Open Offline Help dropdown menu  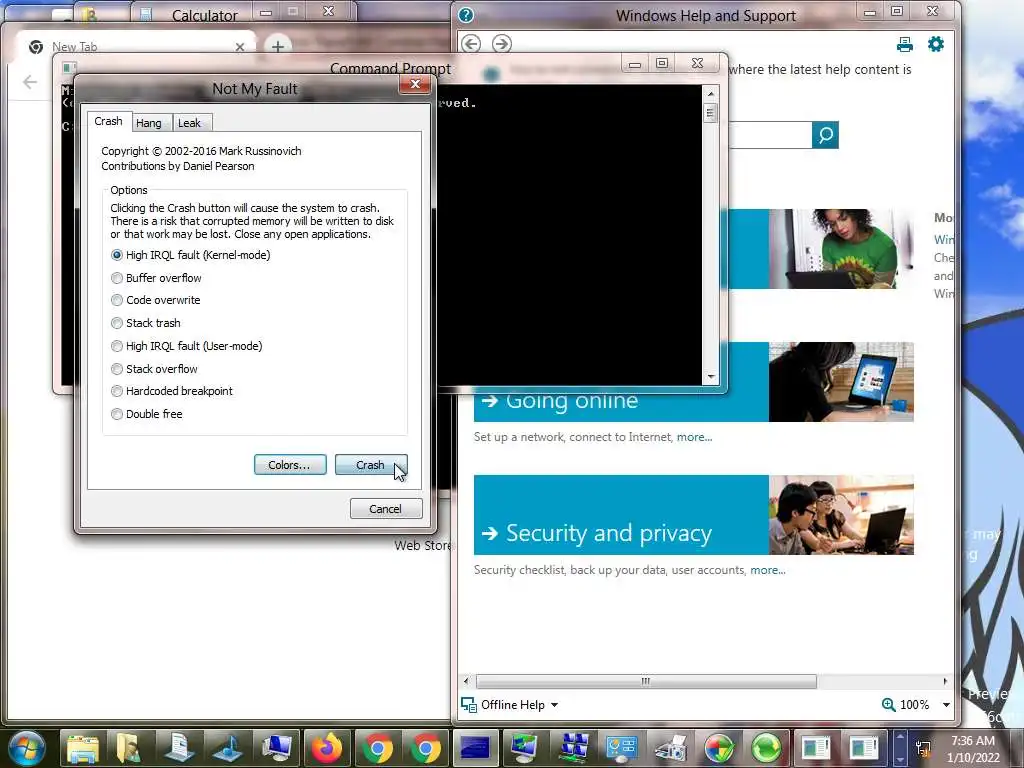[510, 705]
